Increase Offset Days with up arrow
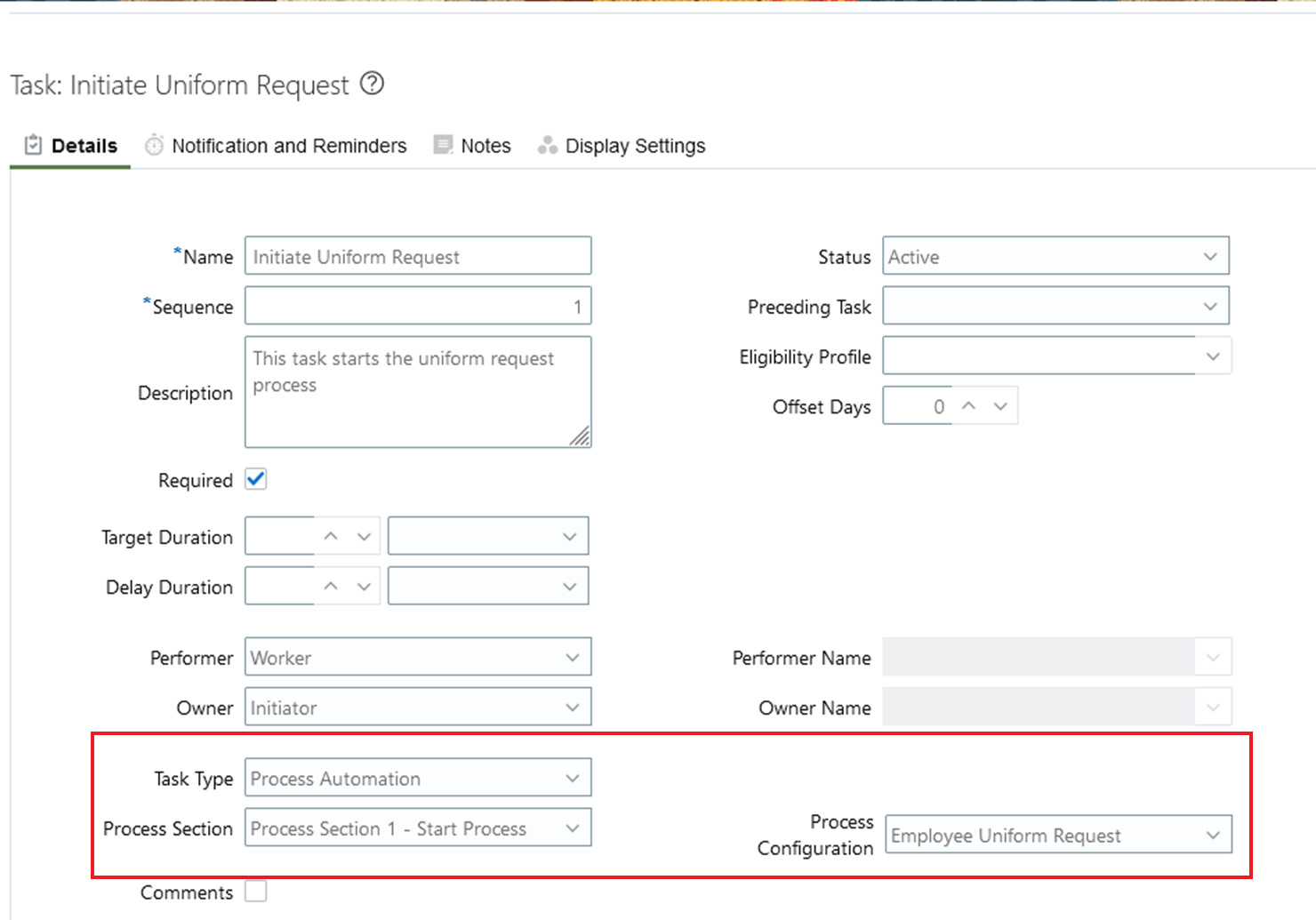Screen dimensions: 1316x920 [x=969, y=406]
